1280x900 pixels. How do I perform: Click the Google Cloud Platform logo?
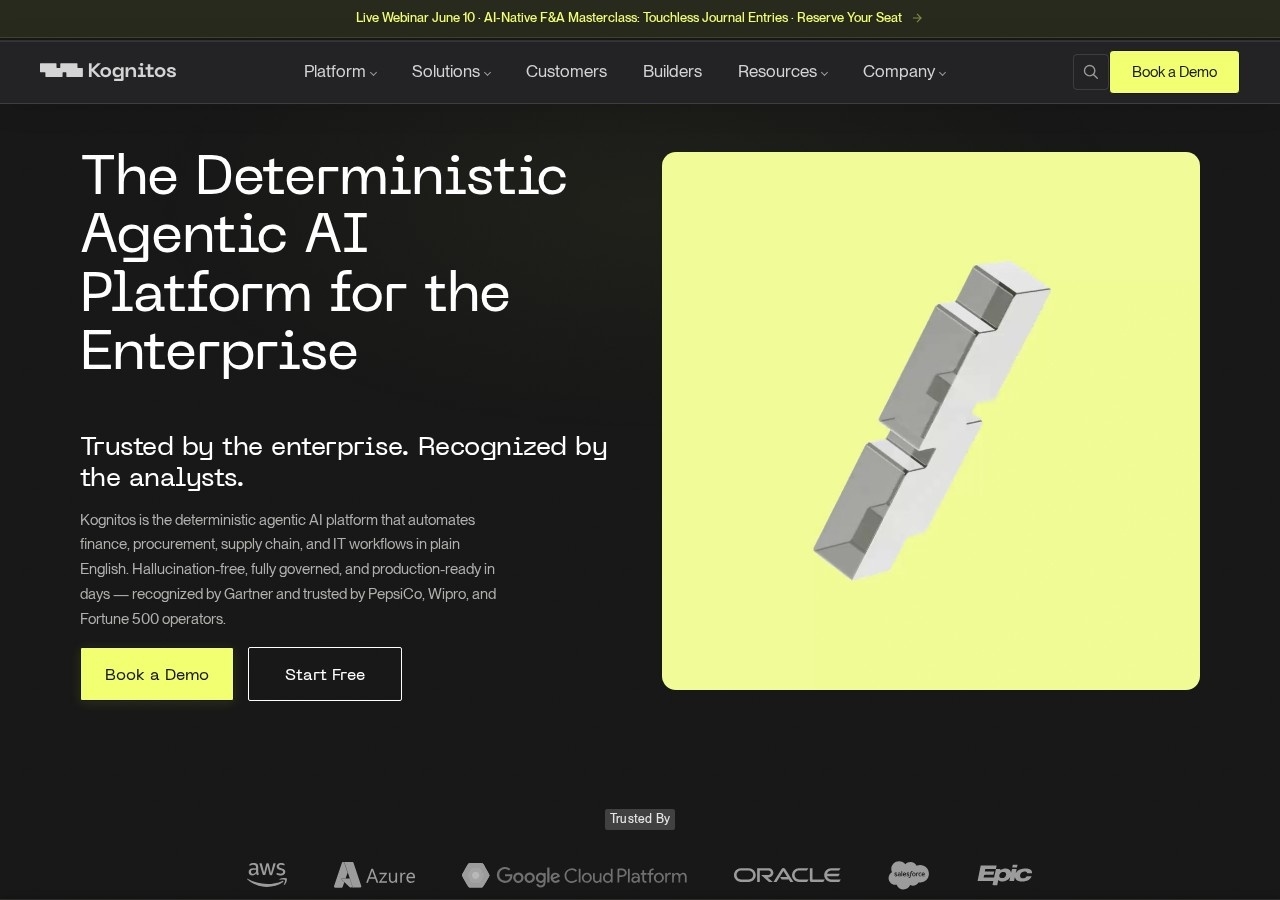[574, 876]
